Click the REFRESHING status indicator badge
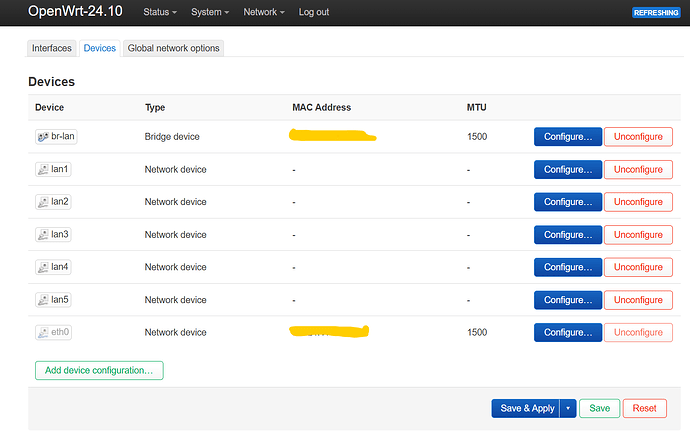 click(x=656, y=13)
